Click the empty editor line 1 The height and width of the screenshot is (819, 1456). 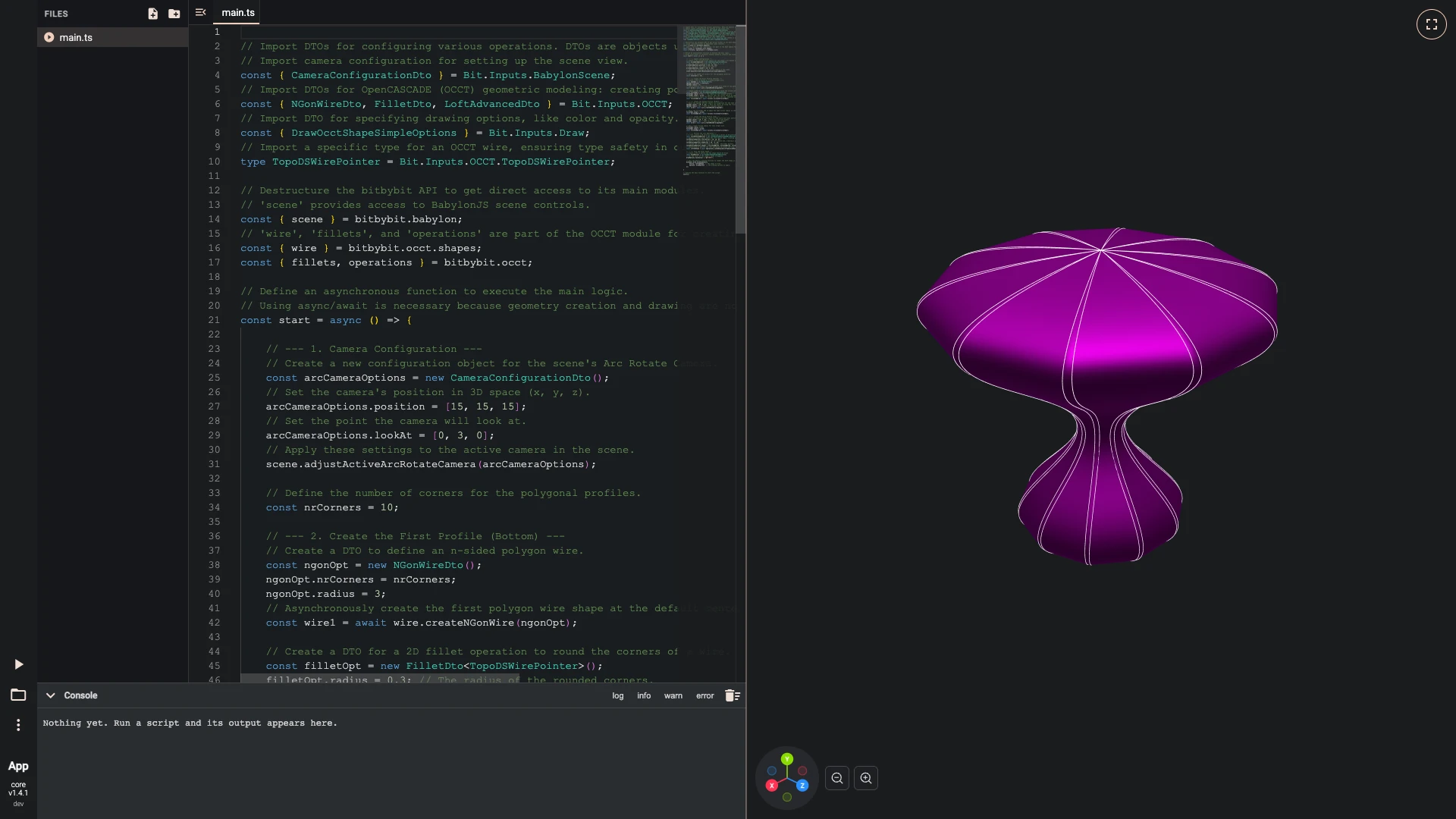pos(458,32)
